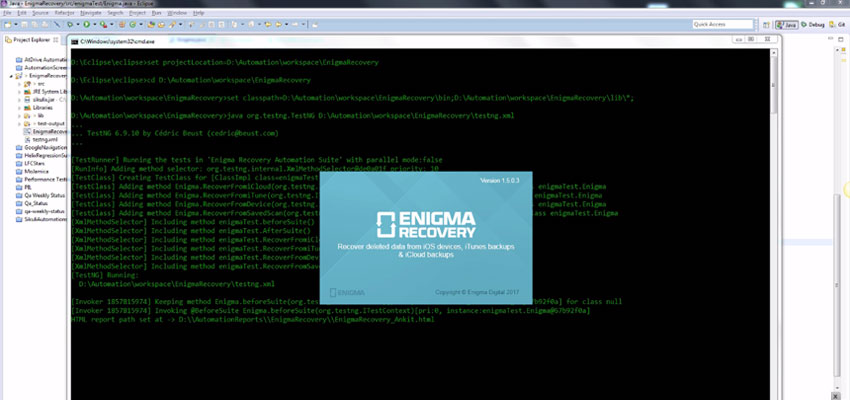Click the Version 1.5.0.3 text

tap(500, 181)
